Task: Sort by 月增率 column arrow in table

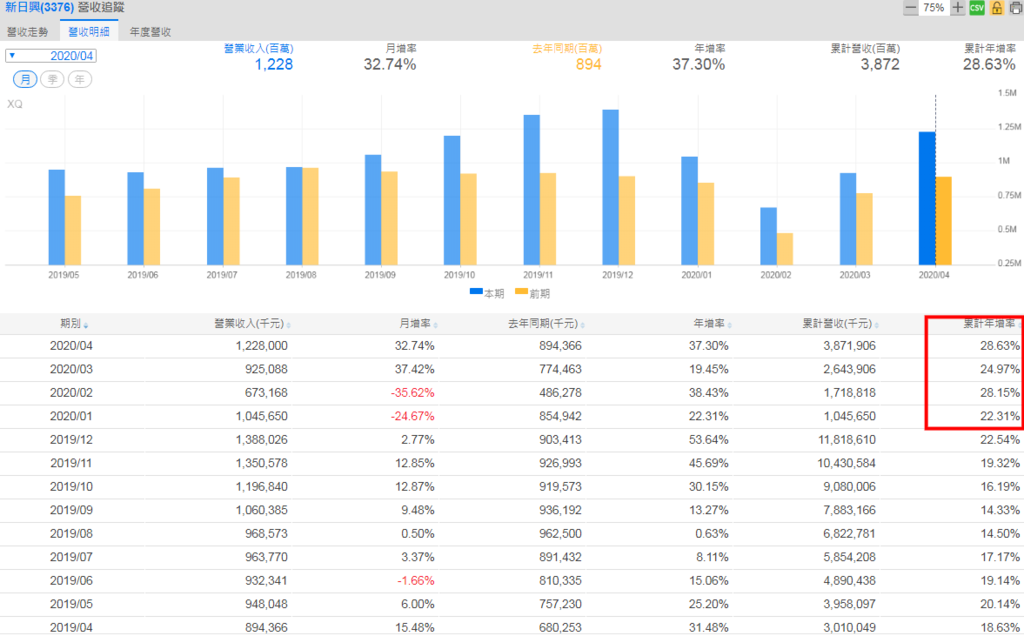Action: point(436,325)
